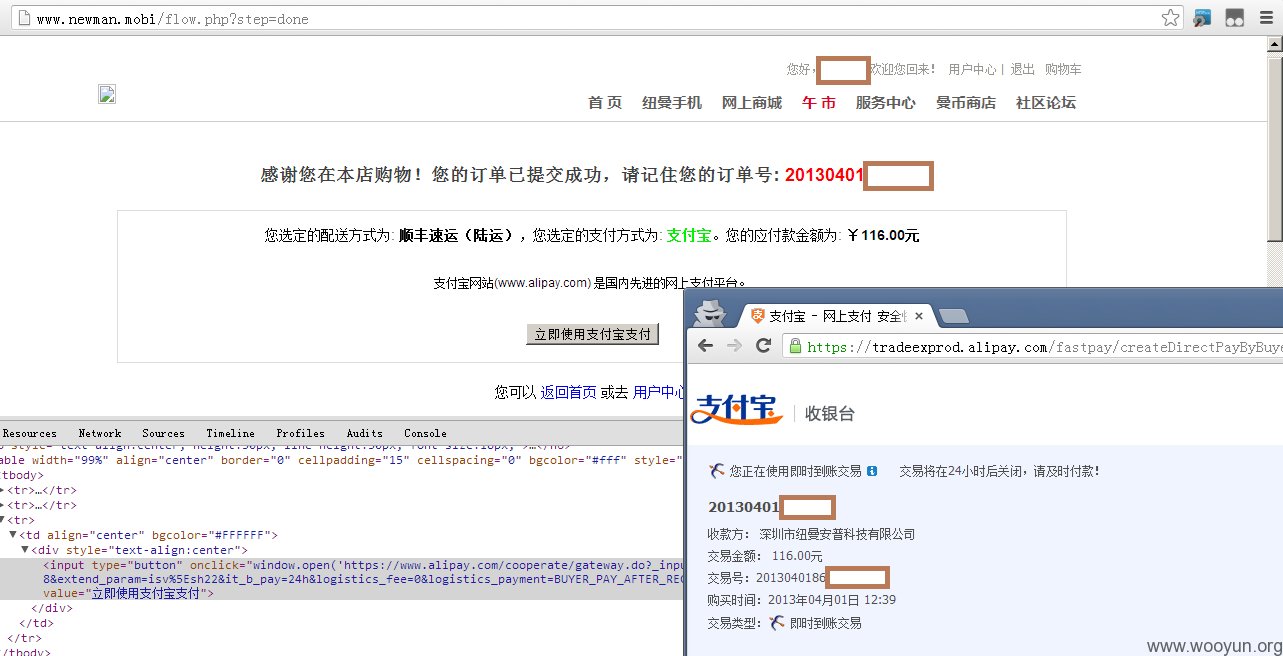Click the 支付宝 logo on cashier page
Screen dimensions: 1283x656
pyautogui.click(x=737, y=410)
